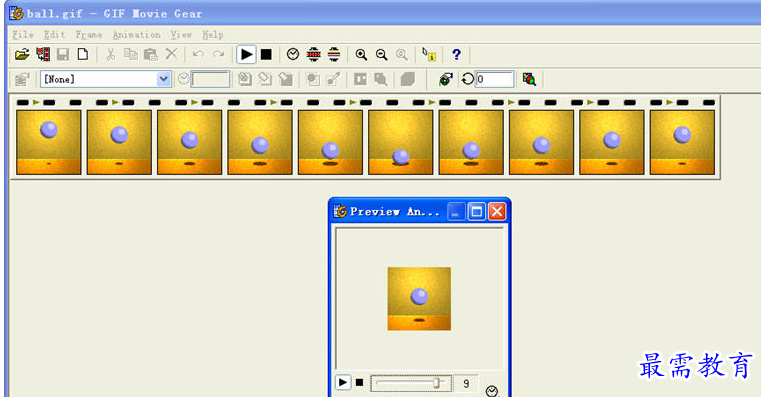Select the last frame thumbnail in filmstrip

coord(682,142)
